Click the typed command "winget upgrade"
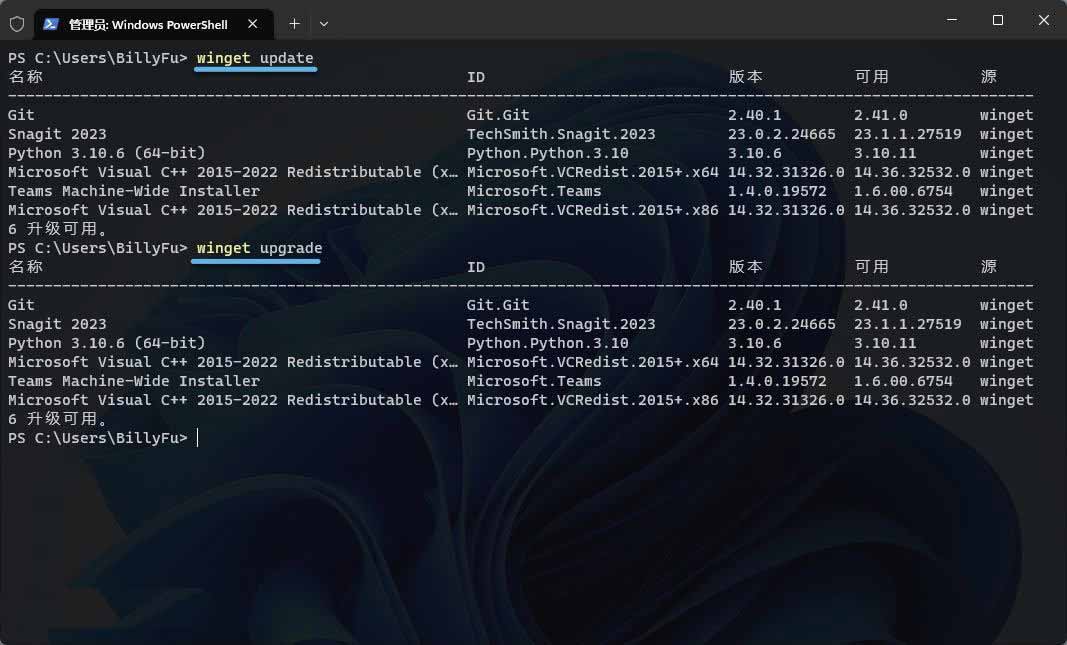 [x=259, y=248]
